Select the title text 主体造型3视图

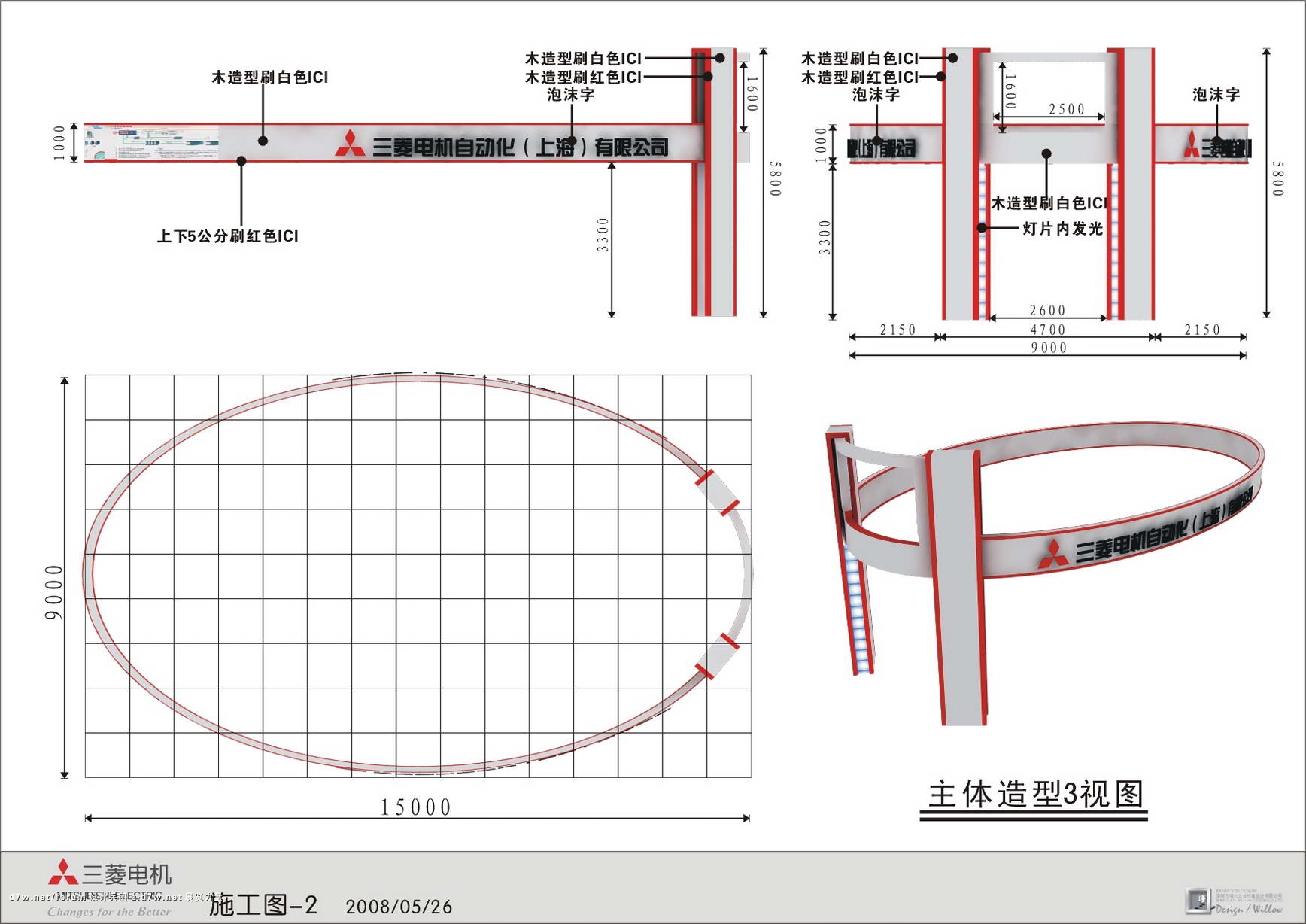pos(1035,794)
